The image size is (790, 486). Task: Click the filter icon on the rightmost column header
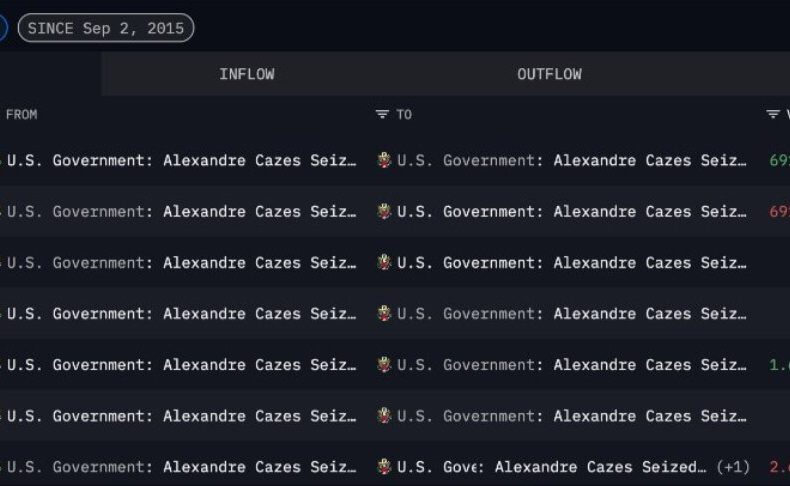coord(773,115)
